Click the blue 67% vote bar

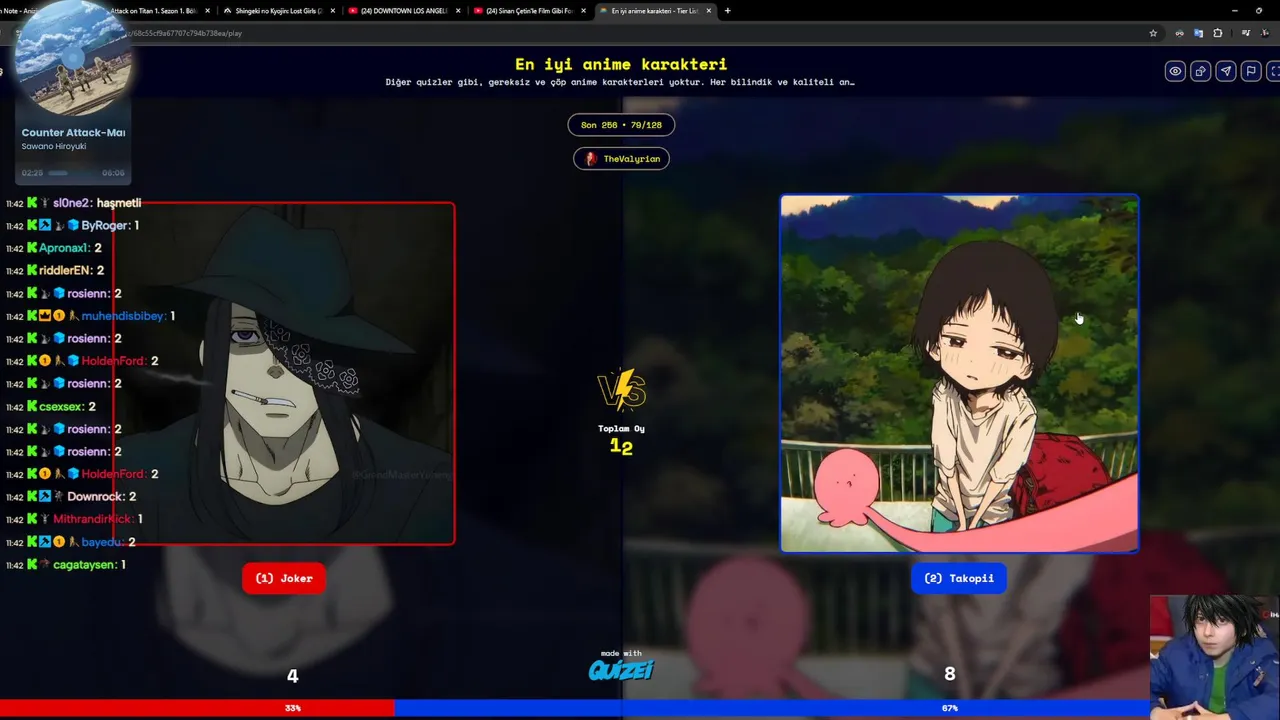pos(837,708)
